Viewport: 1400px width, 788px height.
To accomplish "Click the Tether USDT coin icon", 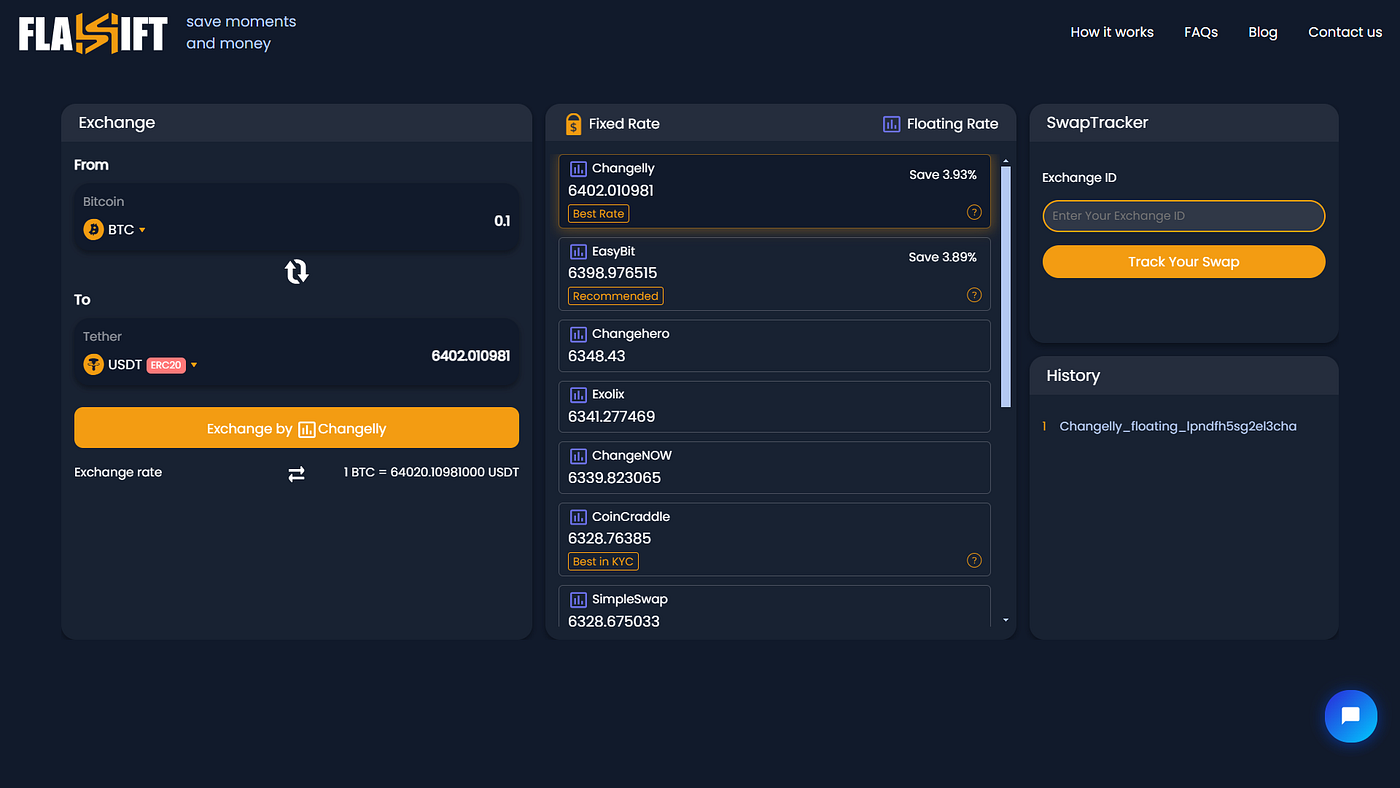I will pyautogui.click(x=93, y=365).
